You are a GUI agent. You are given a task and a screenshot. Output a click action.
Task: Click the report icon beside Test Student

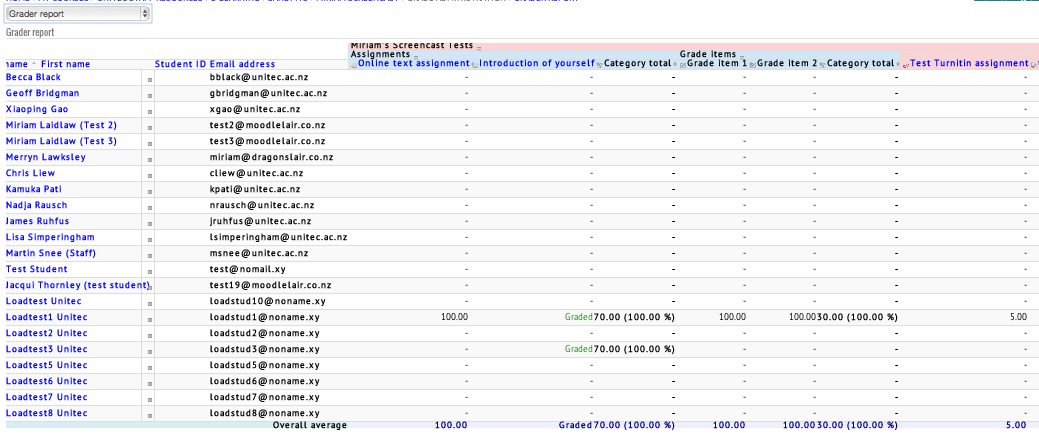150,270
